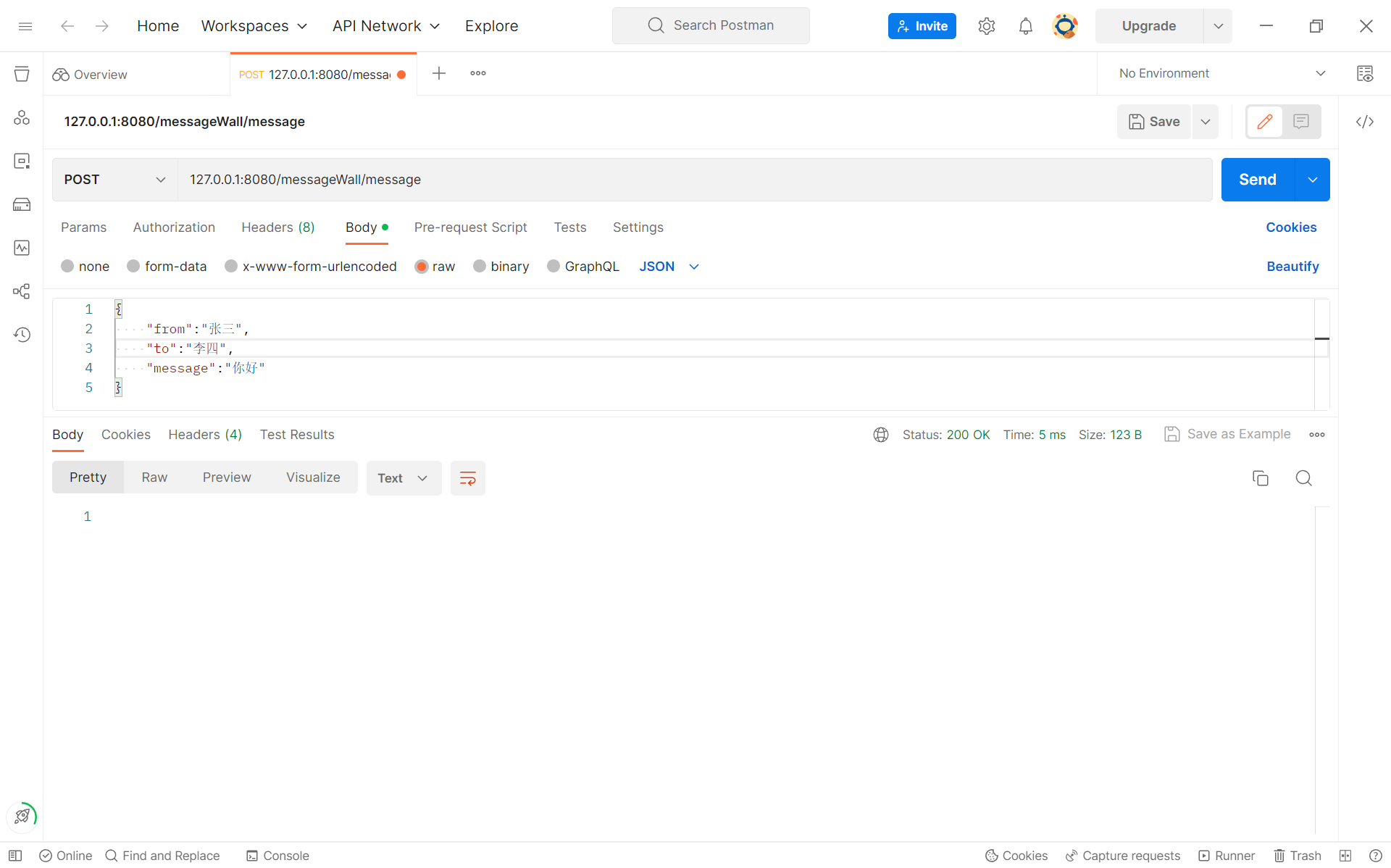Open tab options three-dot menu
The image size is (1391, 868).
(478, 73)
